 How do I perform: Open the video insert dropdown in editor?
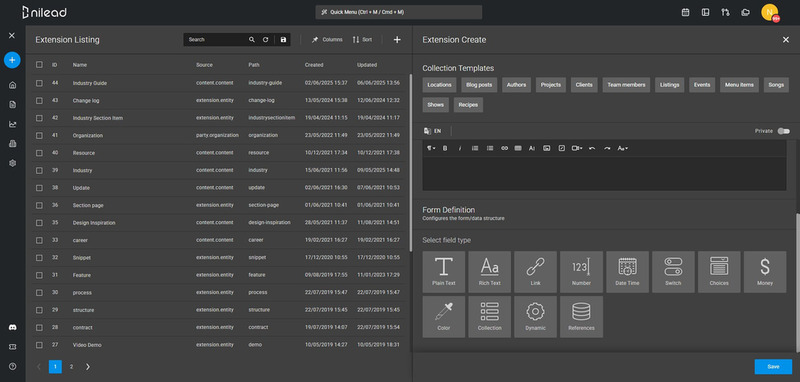[x=577, y=148]
